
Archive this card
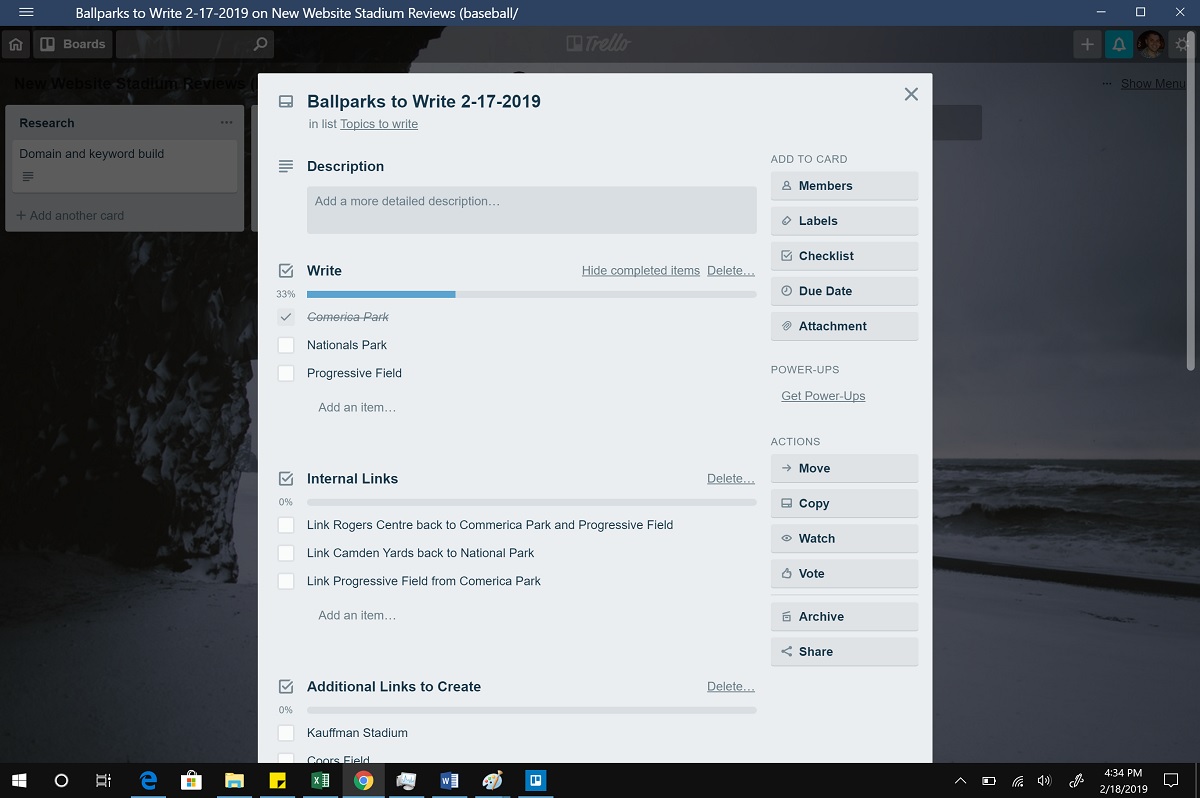(x=844, y=616)
